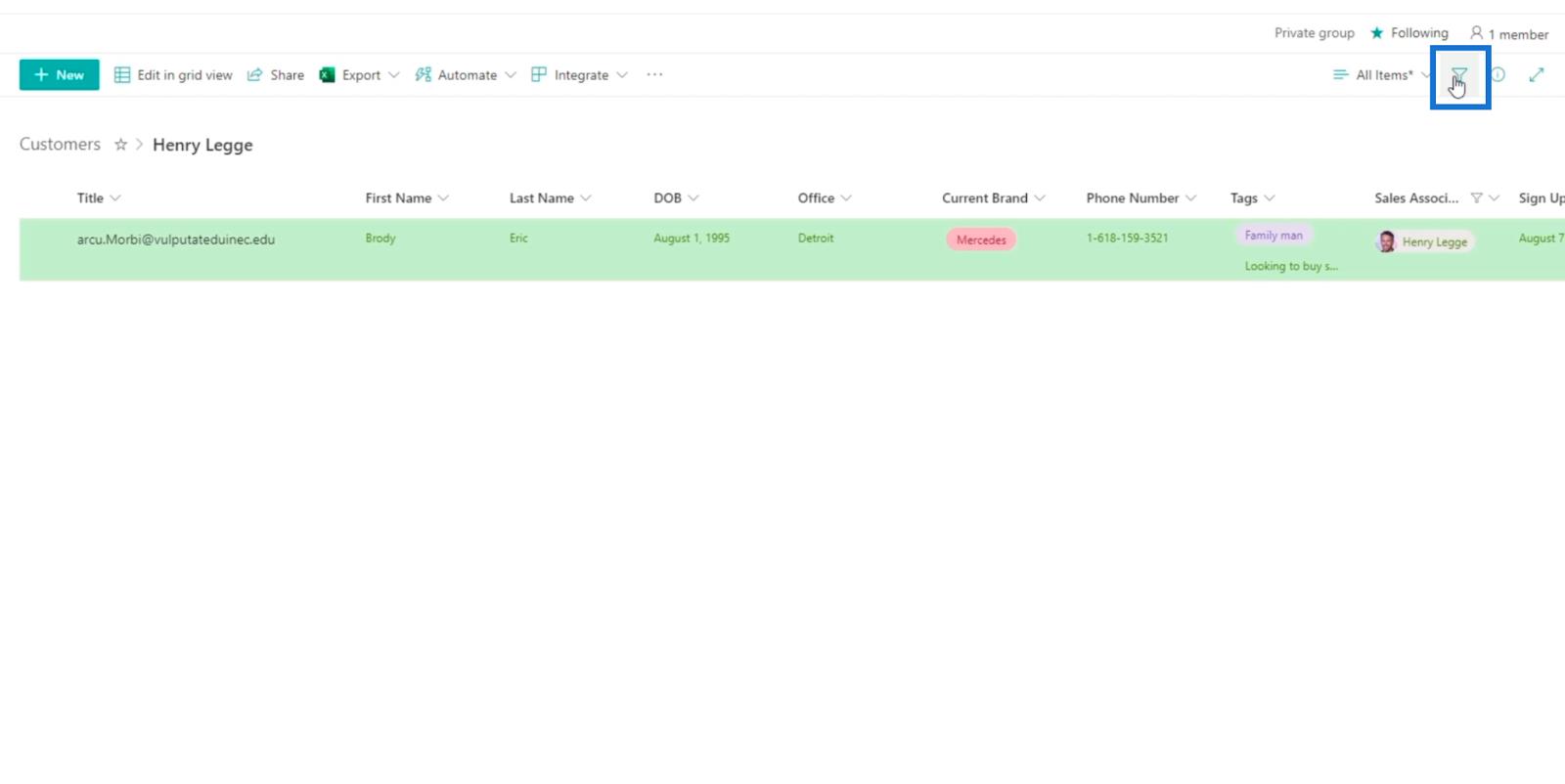Open the information details pane icon
This screenshot has width=1565, height=784.
(1498, 75)
